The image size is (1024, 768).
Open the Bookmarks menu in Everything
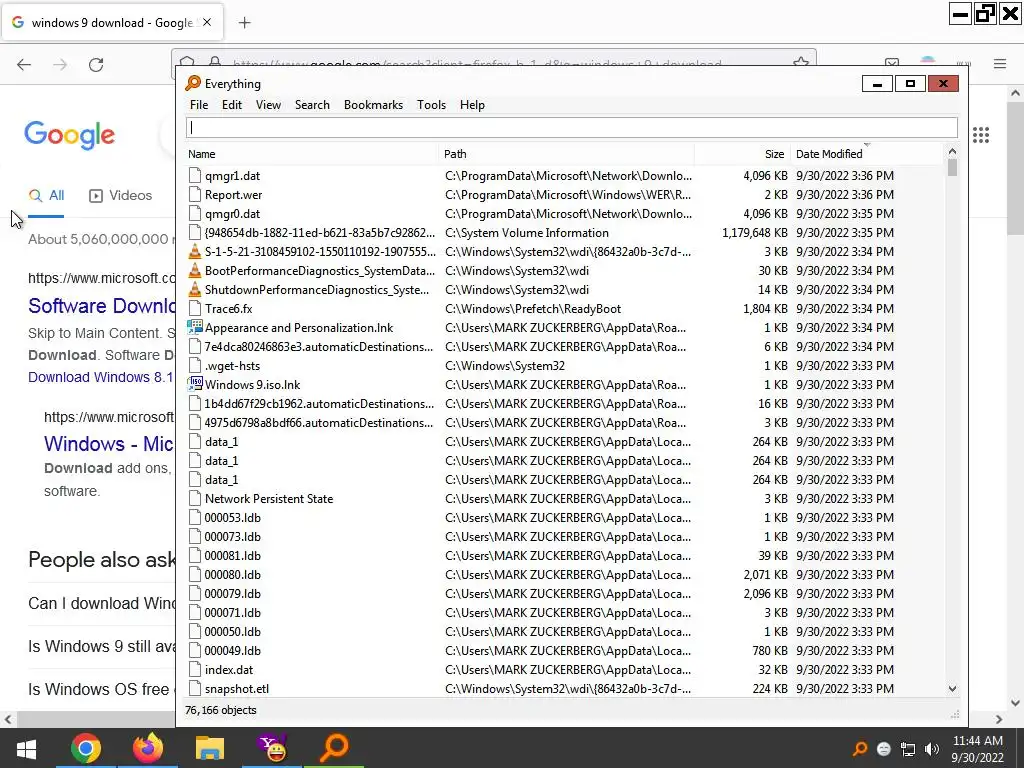point(373,105)
